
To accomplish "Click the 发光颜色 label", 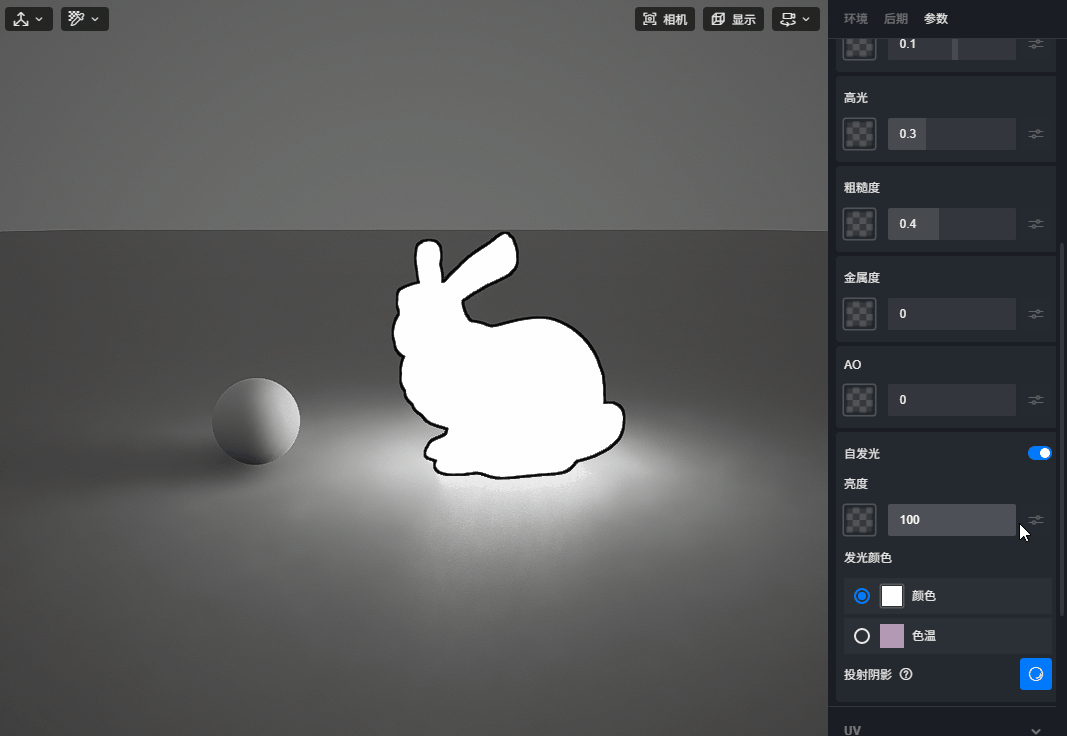I will pyautogui.click(x=868, y=558).
